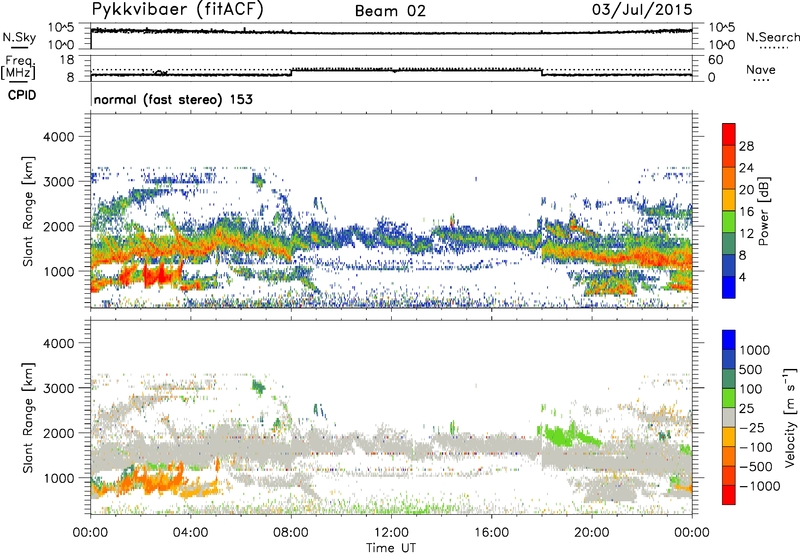Click the 04:00 time axis label

(x=191, y=533)
